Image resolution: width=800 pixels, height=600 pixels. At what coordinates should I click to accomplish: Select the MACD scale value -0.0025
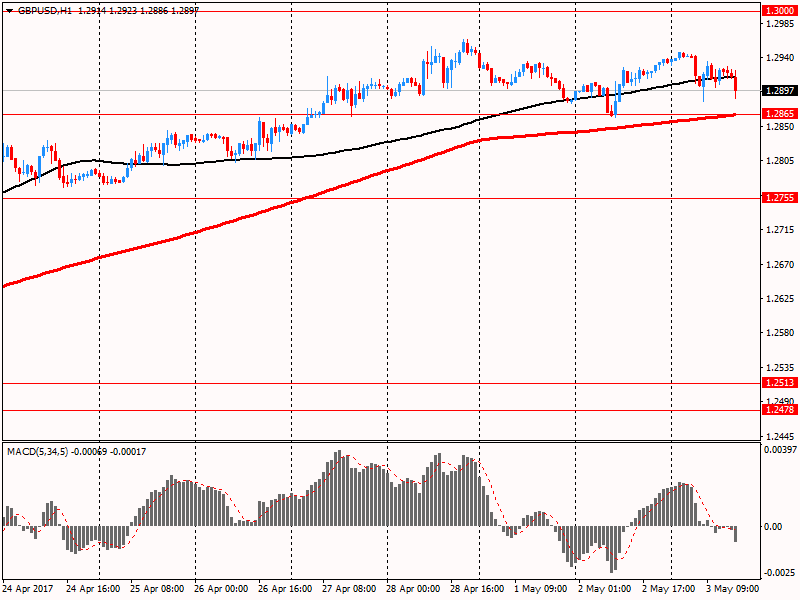780,572
